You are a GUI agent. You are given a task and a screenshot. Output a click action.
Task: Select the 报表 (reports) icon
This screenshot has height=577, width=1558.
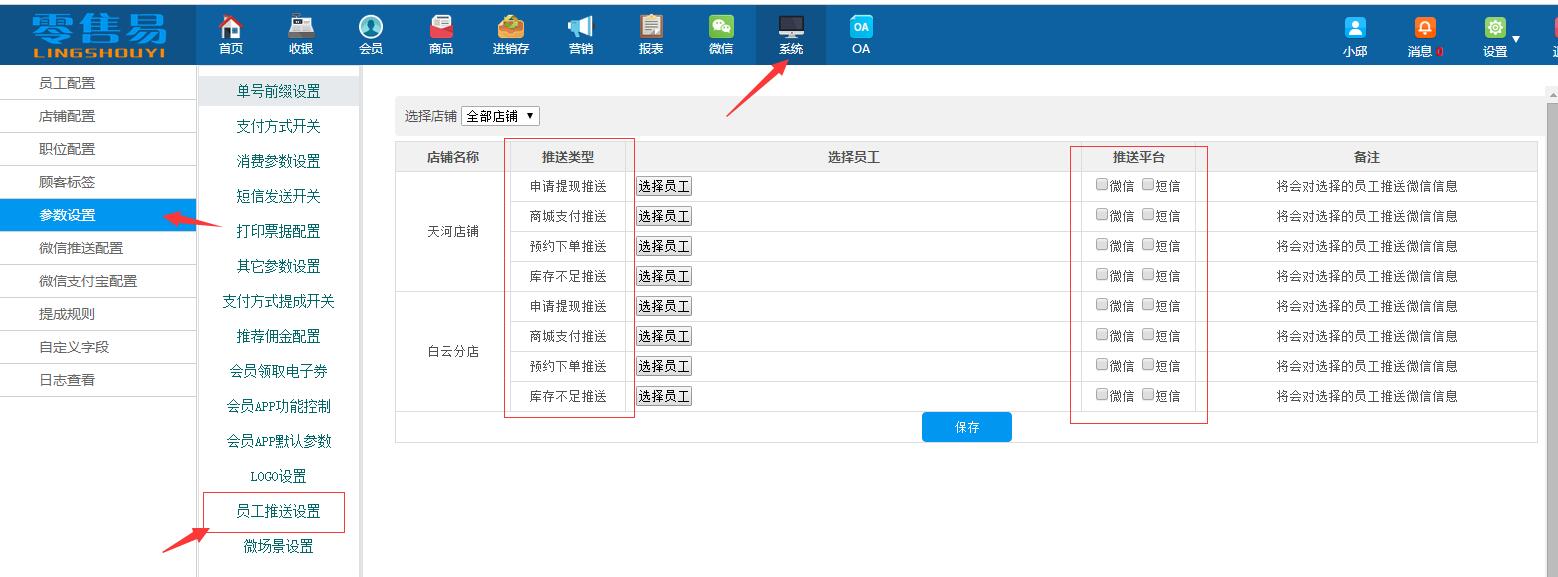[x=649, y=33]
